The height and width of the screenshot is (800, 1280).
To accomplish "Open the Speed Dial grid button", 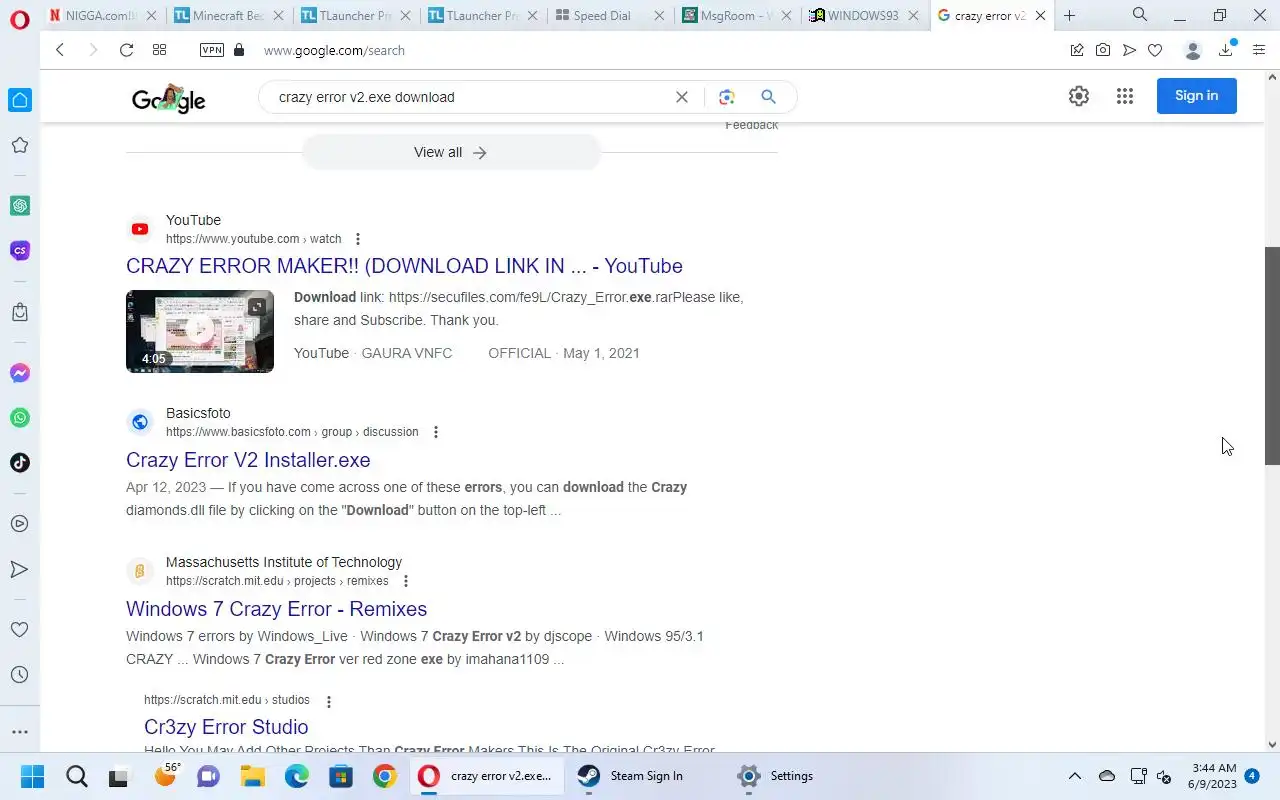I will [159, 50].
